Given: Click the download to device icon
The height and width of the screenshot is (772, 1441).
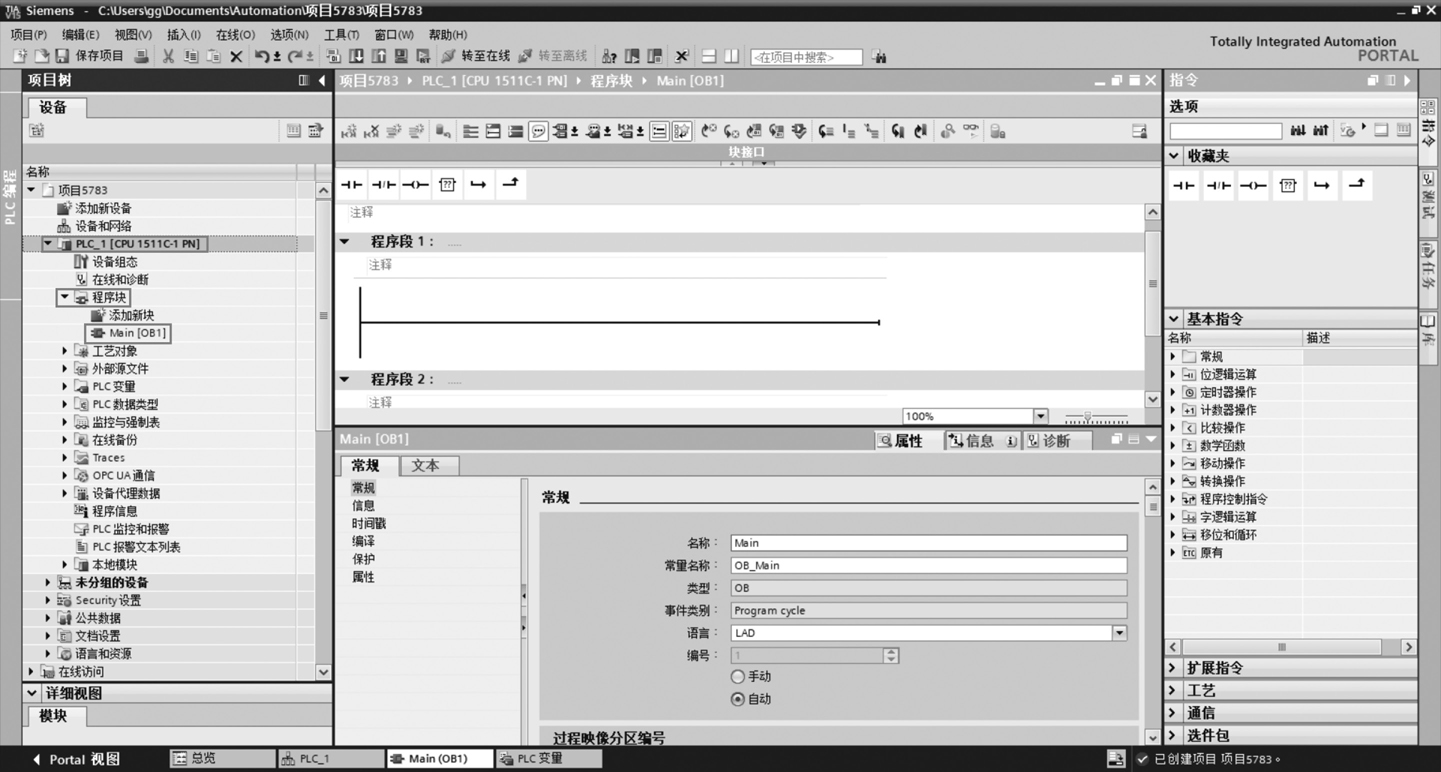Looking at the screenshot, I should point(356,57).
